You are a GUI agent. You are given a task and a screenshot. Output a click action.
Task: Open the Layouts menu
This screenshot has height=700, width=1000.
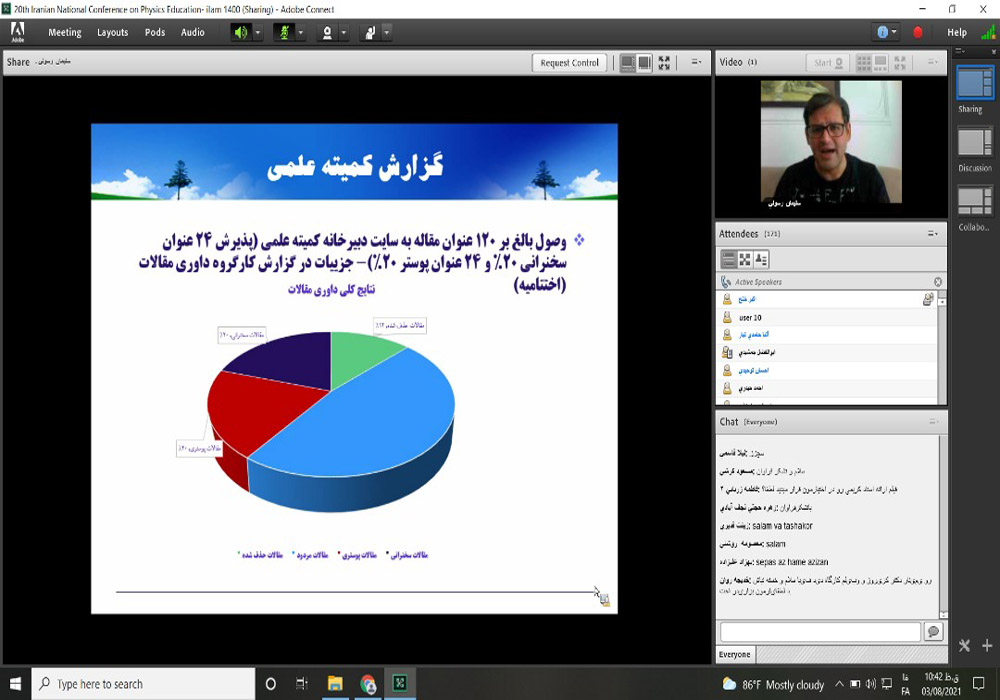click(x=112, y=32)
